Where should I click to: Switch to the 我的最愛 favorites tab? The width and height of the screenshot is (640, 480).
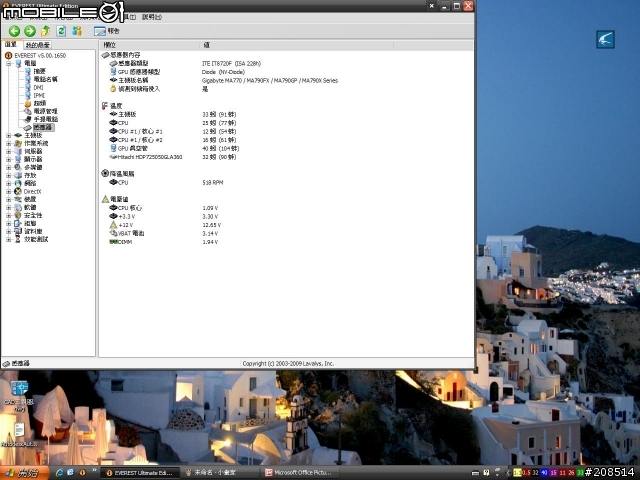[38, 45]
